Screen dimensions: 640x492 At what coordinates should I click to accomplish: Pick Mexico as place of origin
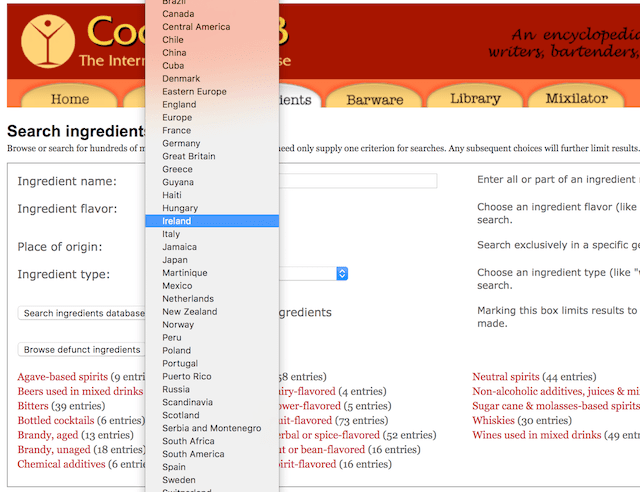click(212, 286)
